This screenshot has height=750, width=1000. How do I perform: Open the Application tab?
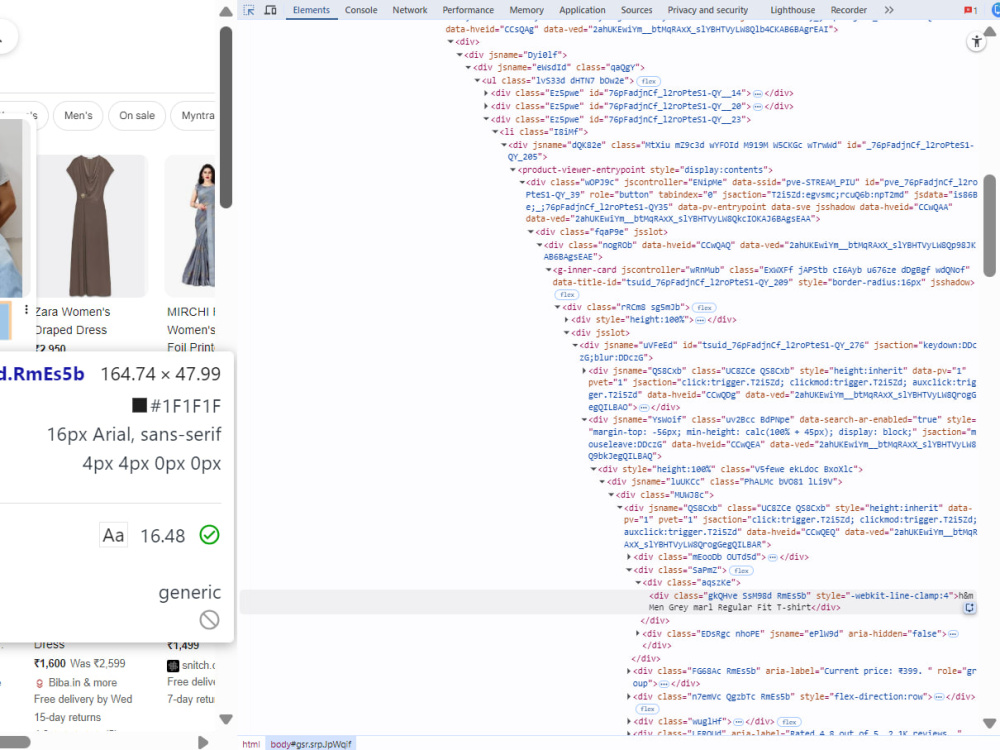(582, 10)
